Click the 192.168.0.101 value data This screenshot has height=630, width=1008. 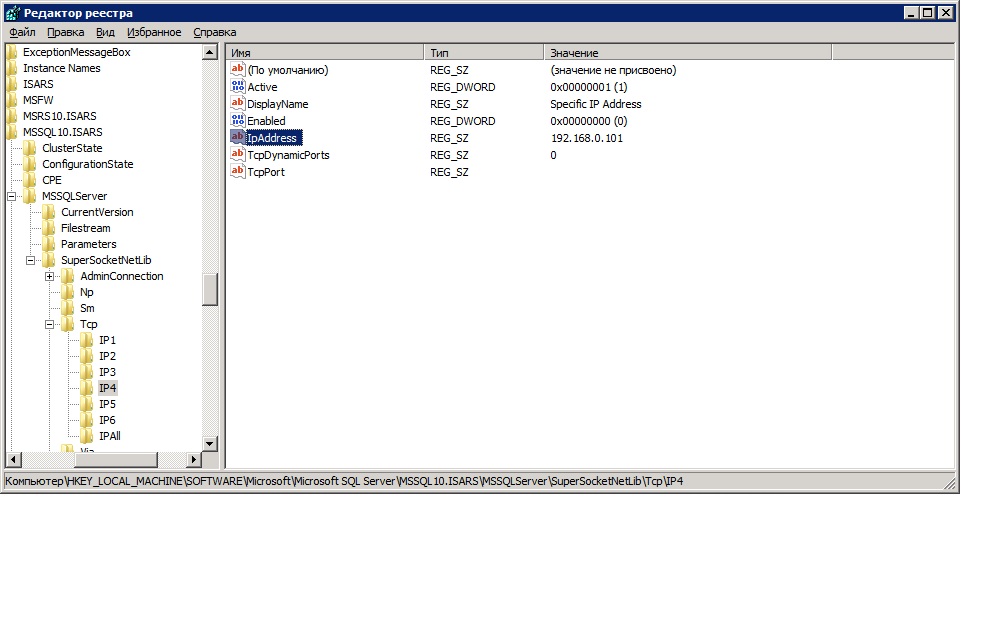tap(587, 138)
